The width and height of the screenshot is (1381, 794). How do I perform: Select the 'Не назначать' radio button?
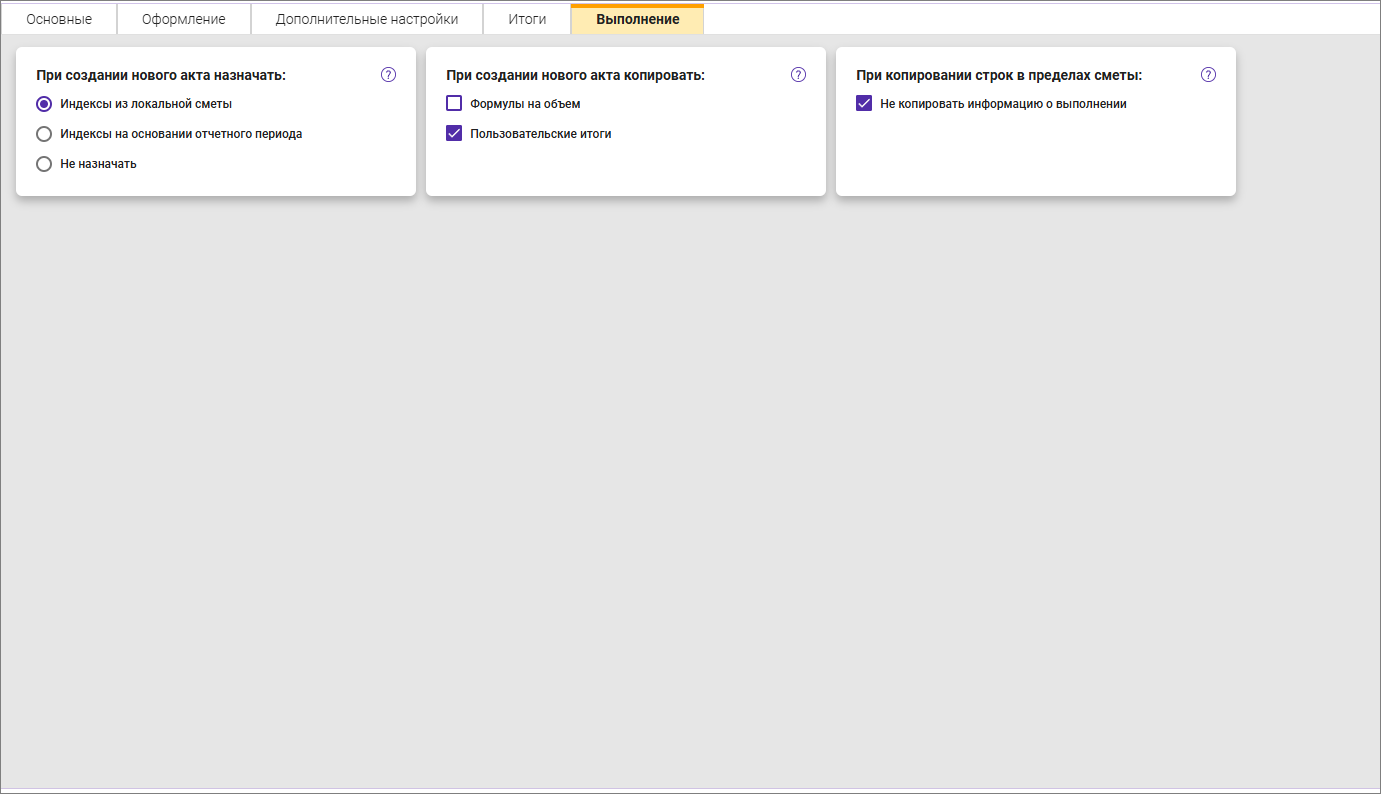tap(44, 164)
